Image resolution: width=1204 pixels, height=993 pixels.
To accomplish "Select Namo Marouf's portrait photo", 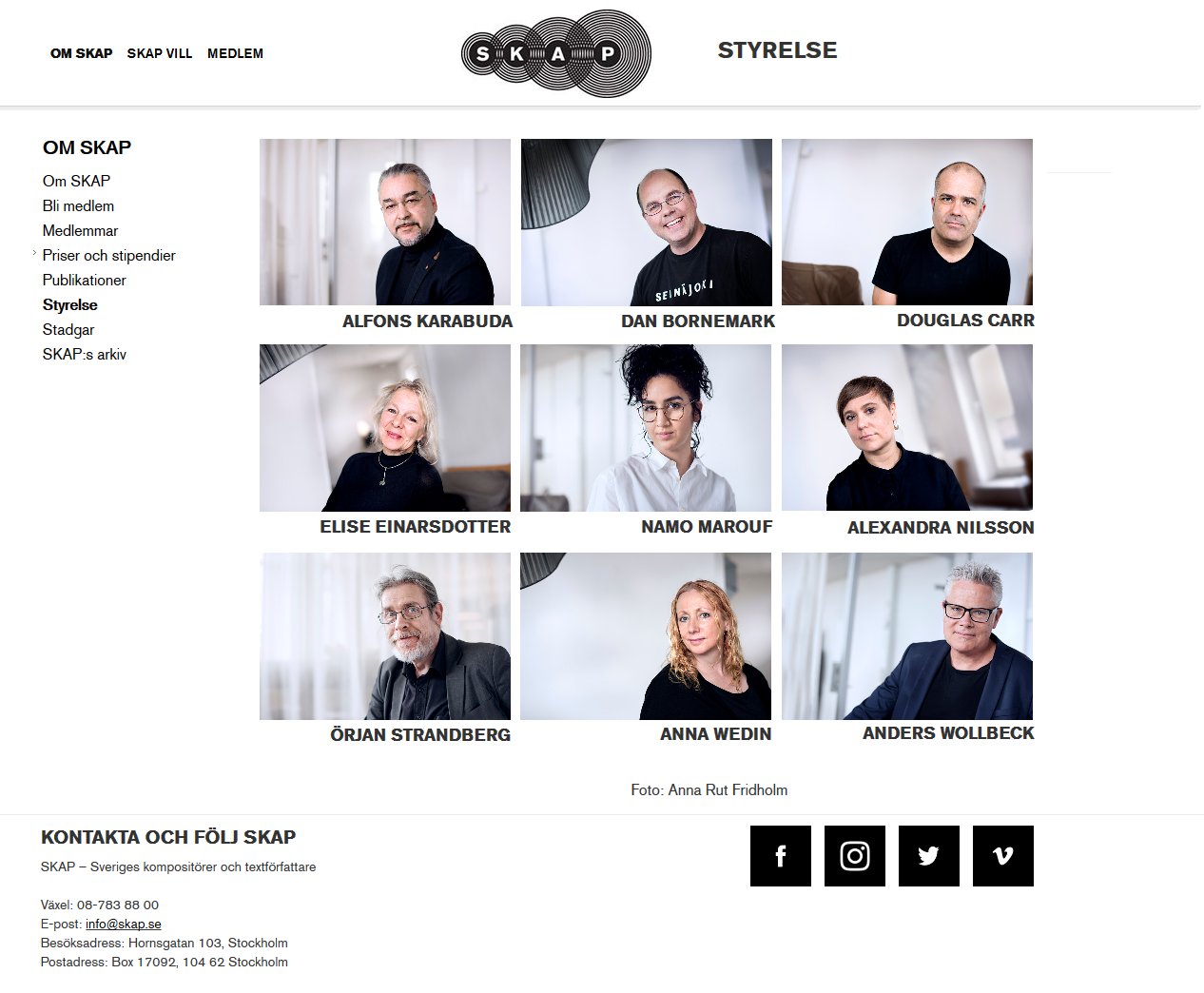I will pos(646,428).
